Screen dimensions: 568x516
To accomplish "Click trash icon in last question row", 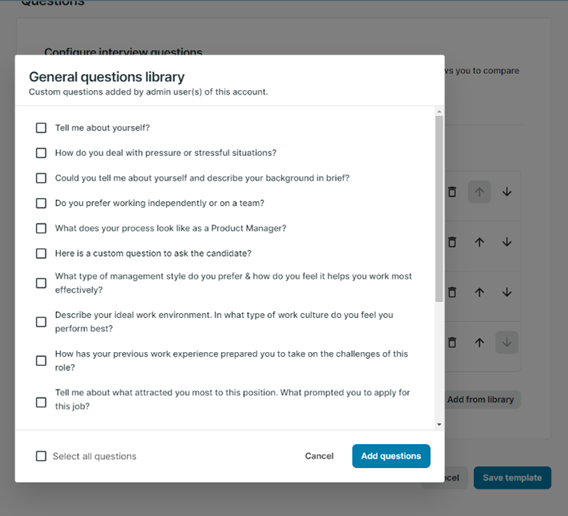I will (452, 342).
